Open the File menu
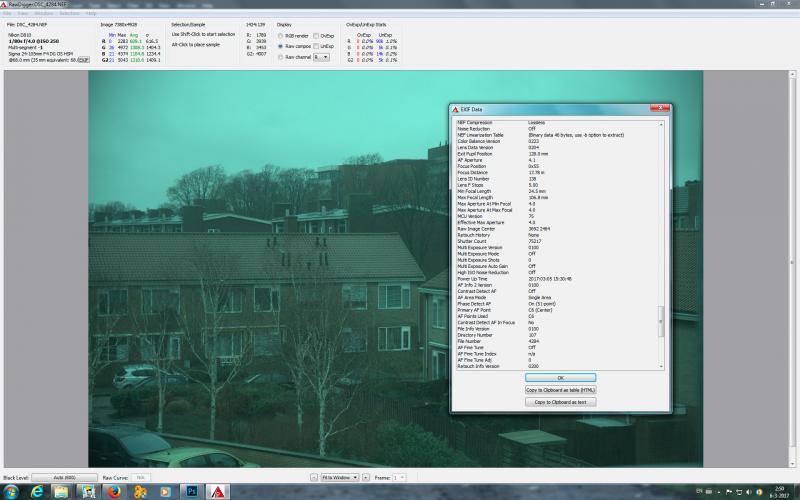This screenshot has height=500, width=800. pyautogui.click(x=7, y=13)
